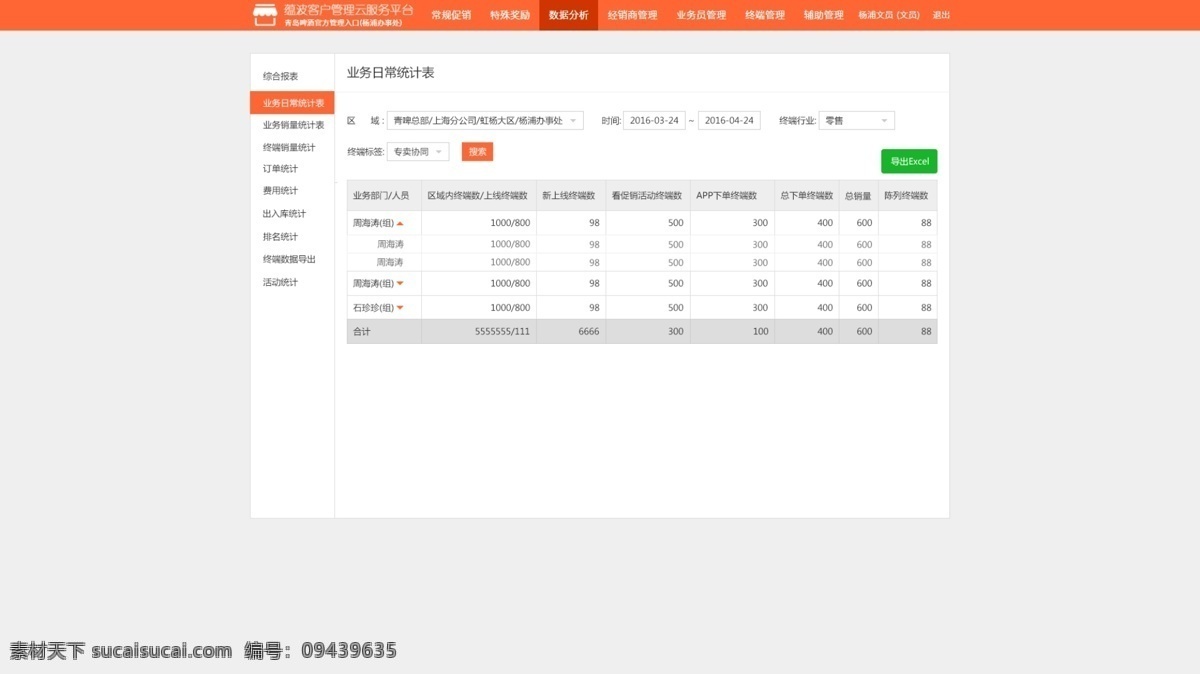
Task: Go to 经销商管理 in top navigation
Action: pyautogui.click(x=632, y=15)
